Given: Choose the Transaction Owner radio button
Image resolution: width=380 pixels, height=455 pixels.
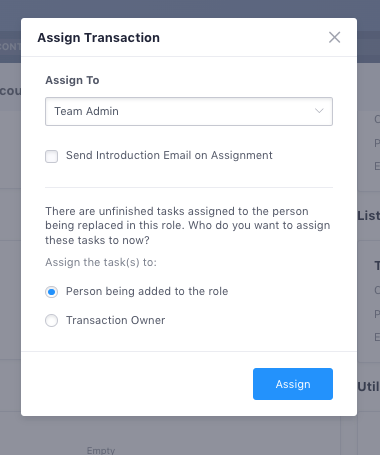Looking at the screenshot, I should point(51,321).
